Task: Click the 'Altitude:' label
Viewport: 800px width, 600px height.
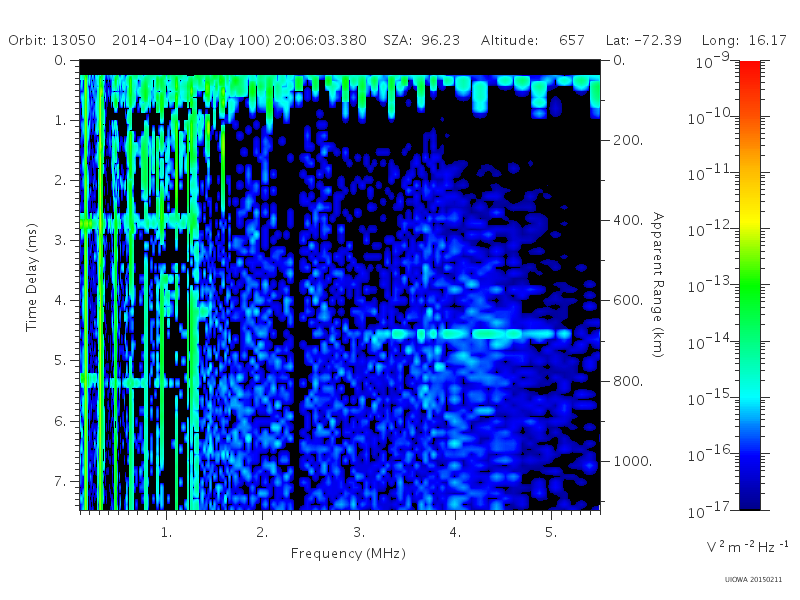Action: pyautogui.click(x=509, y=40)
